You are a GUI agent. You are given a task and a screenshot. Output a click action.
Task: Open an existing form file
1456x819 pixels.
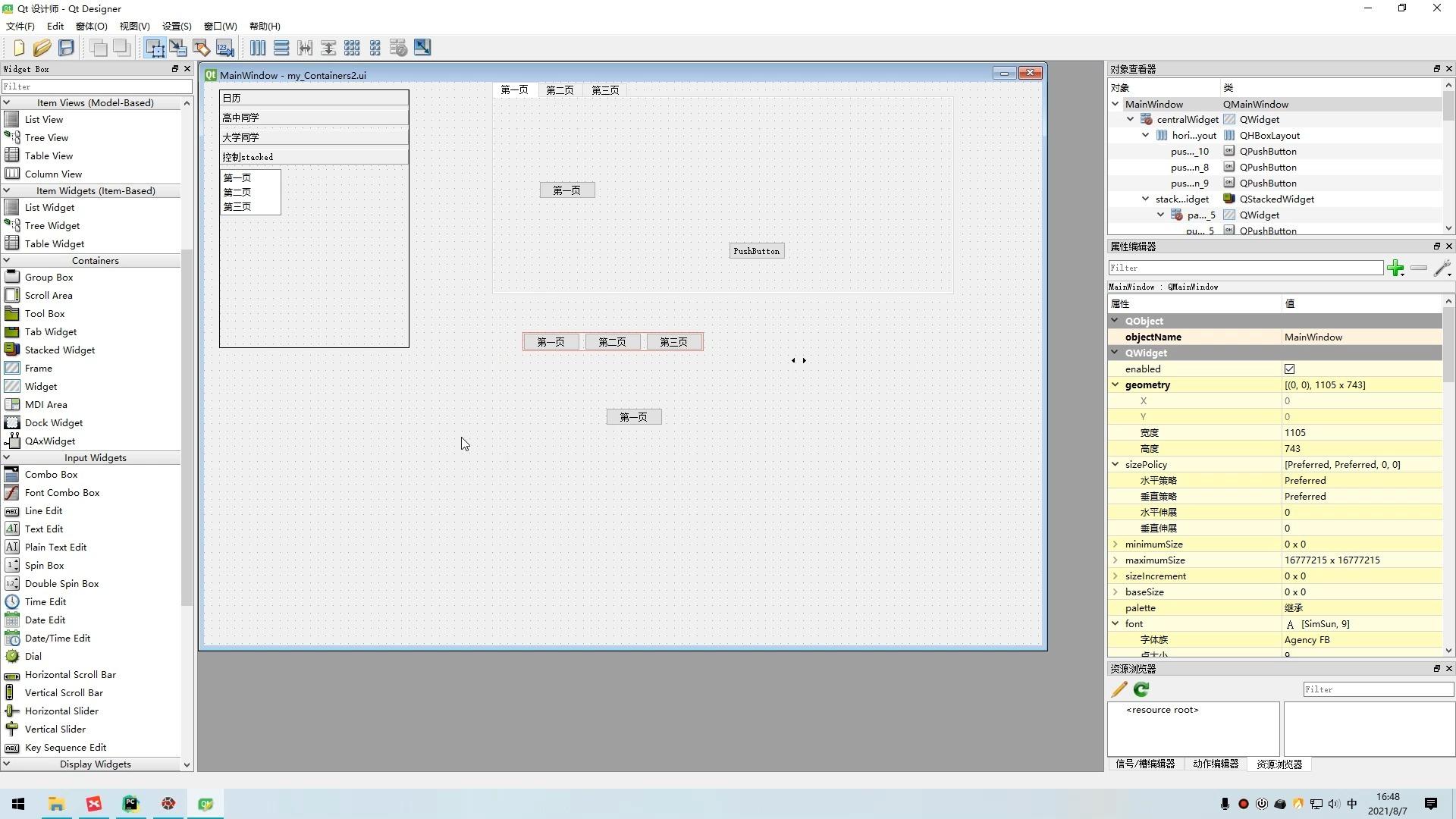42,47
